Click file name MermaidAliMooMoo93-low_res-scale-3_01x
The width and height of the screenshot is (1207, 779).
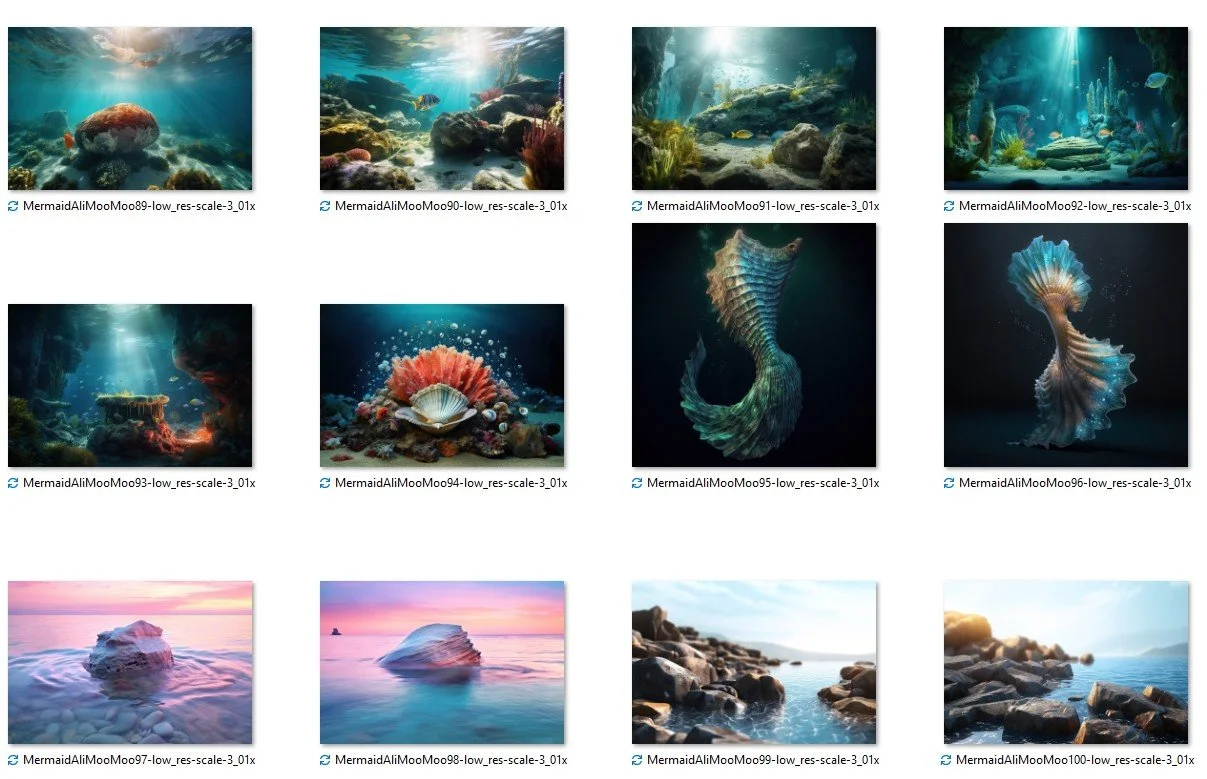pos(139,483)
